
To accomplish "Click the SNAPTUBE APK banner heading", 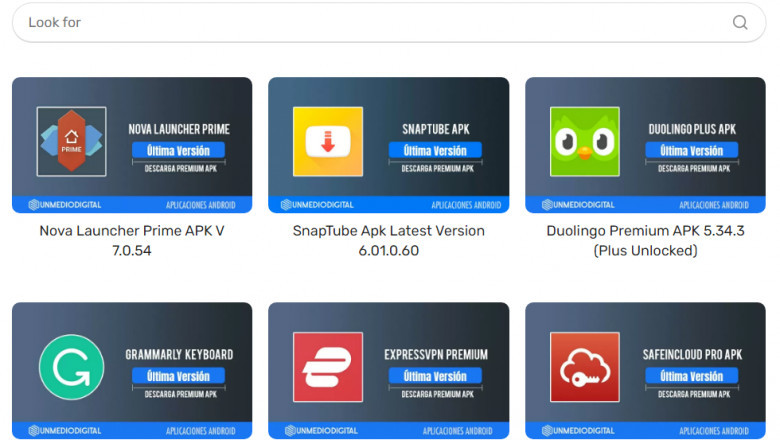I will (x=436, y=129).
